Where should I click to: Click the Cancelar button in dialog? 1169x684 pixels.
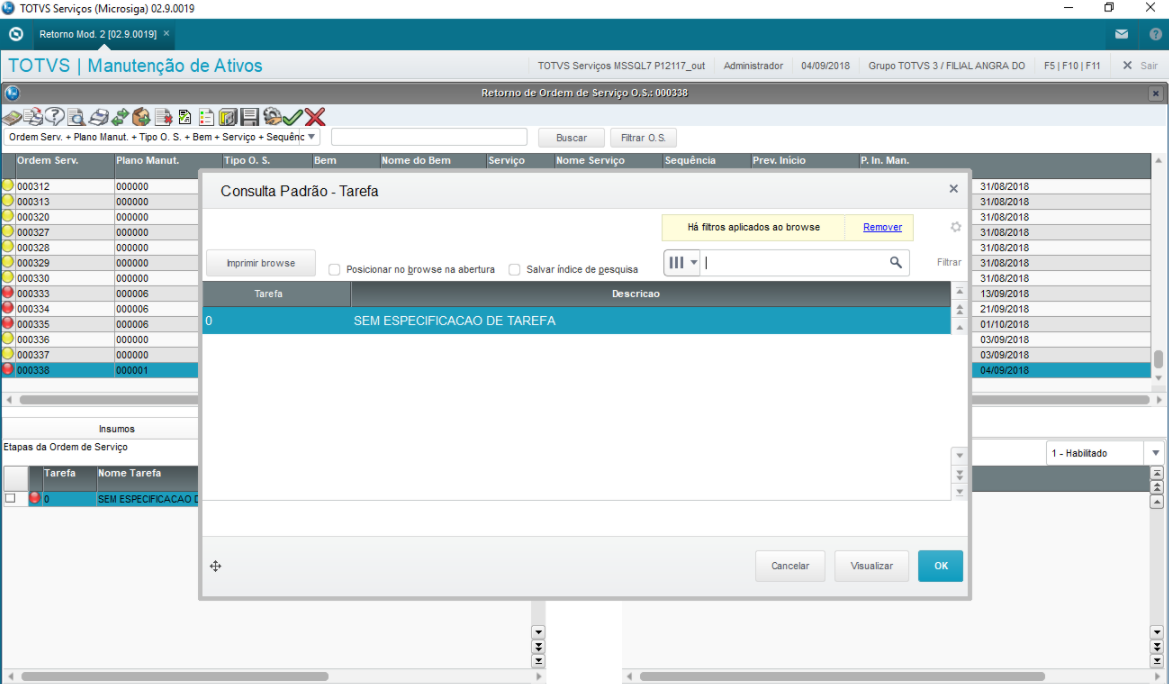(x=790, y=566)
